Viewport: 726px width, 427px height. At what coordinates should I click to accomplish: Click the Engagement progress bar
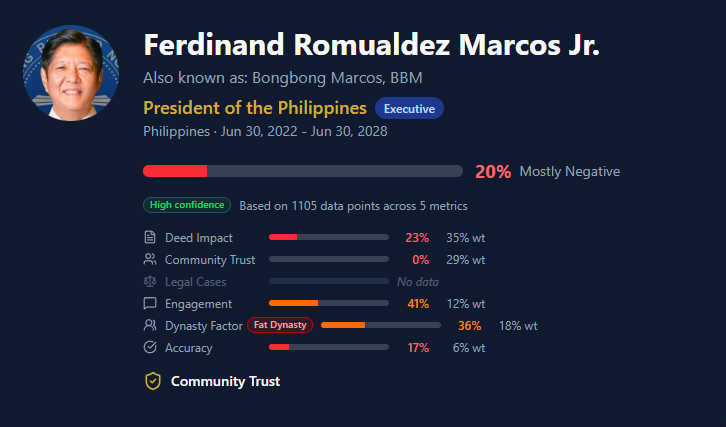pyautogui.click(x=328, y=304)
